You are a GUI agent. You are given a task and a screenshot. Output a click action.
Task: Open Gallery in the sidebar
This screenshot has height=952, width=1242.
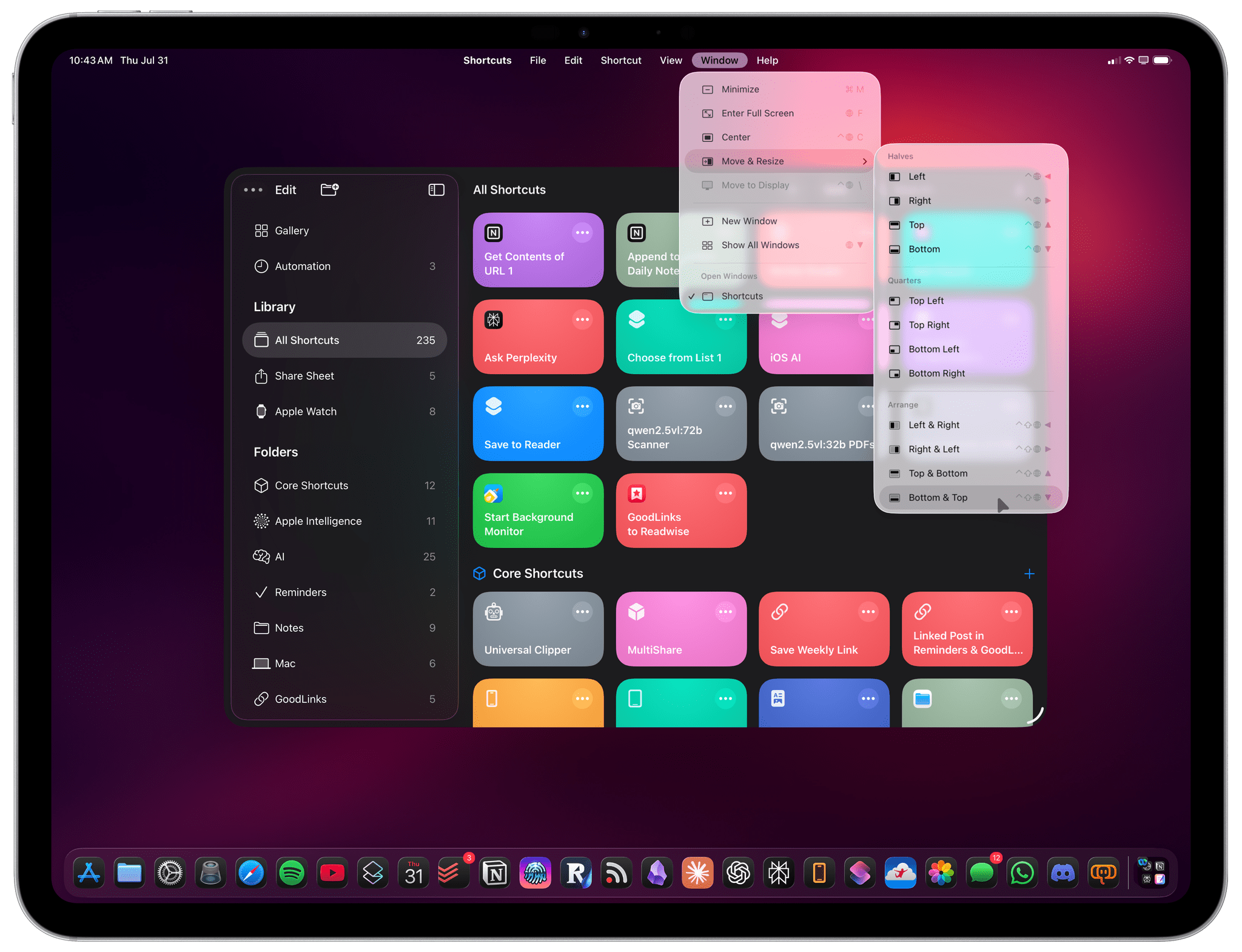pyautogui.click(x=344, y=231)
